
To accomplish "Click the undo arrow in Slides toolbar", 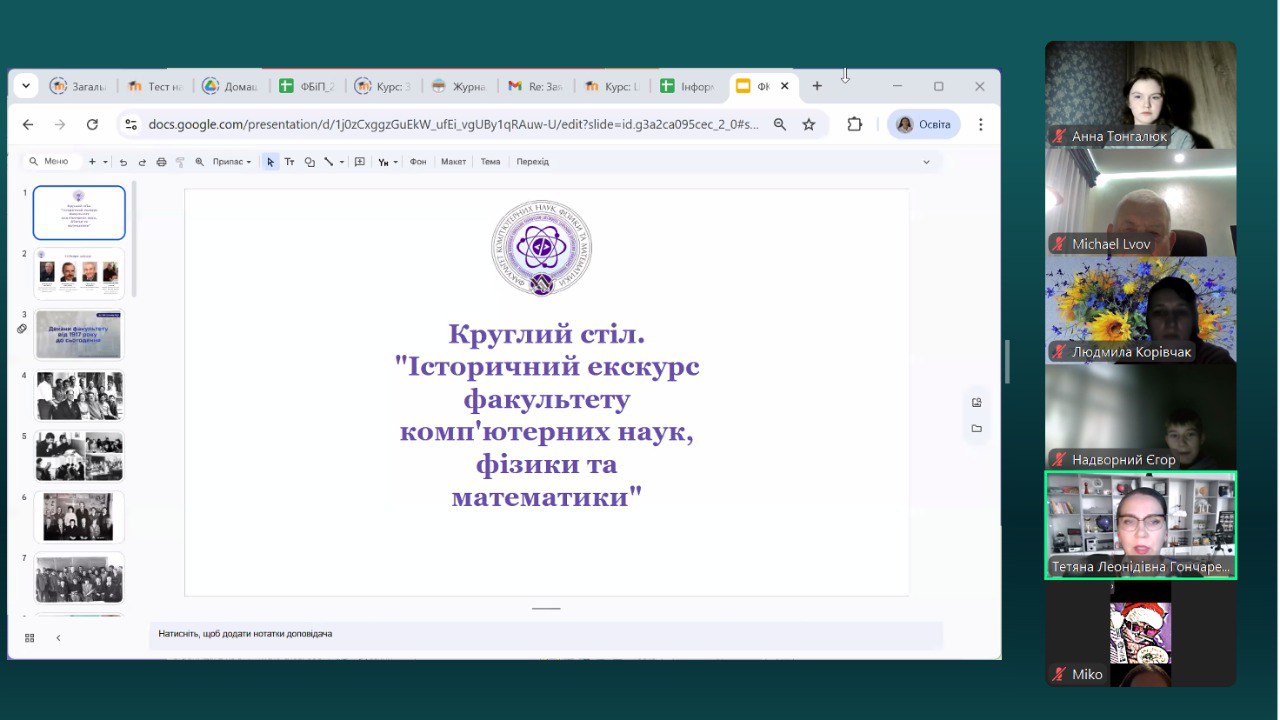I will click(x=123, y=162).
